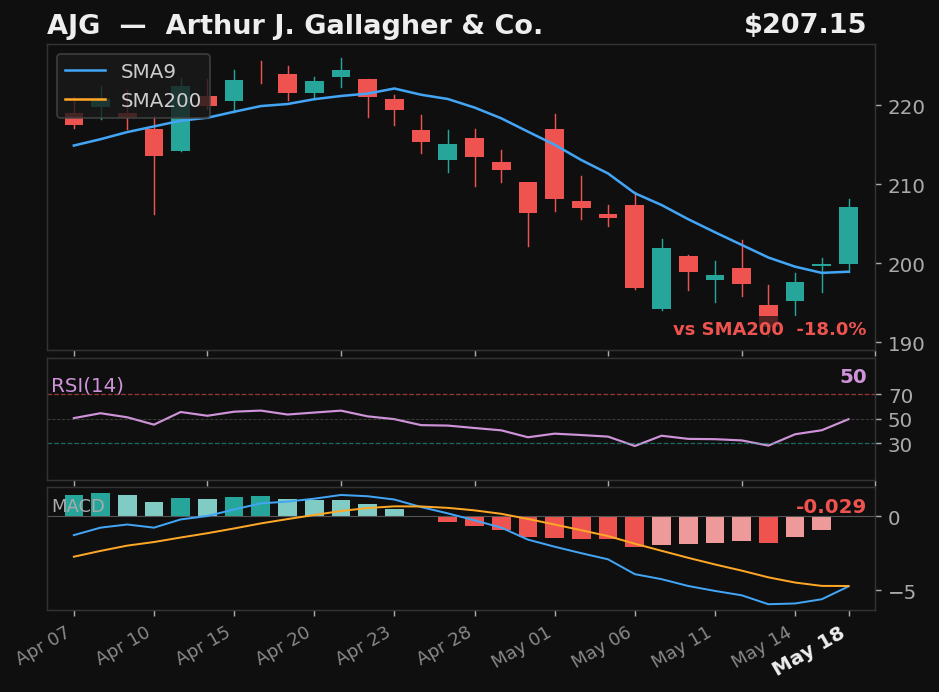Click the Apr 10 date label
939x692 pixels.
(x=125, y=645)
